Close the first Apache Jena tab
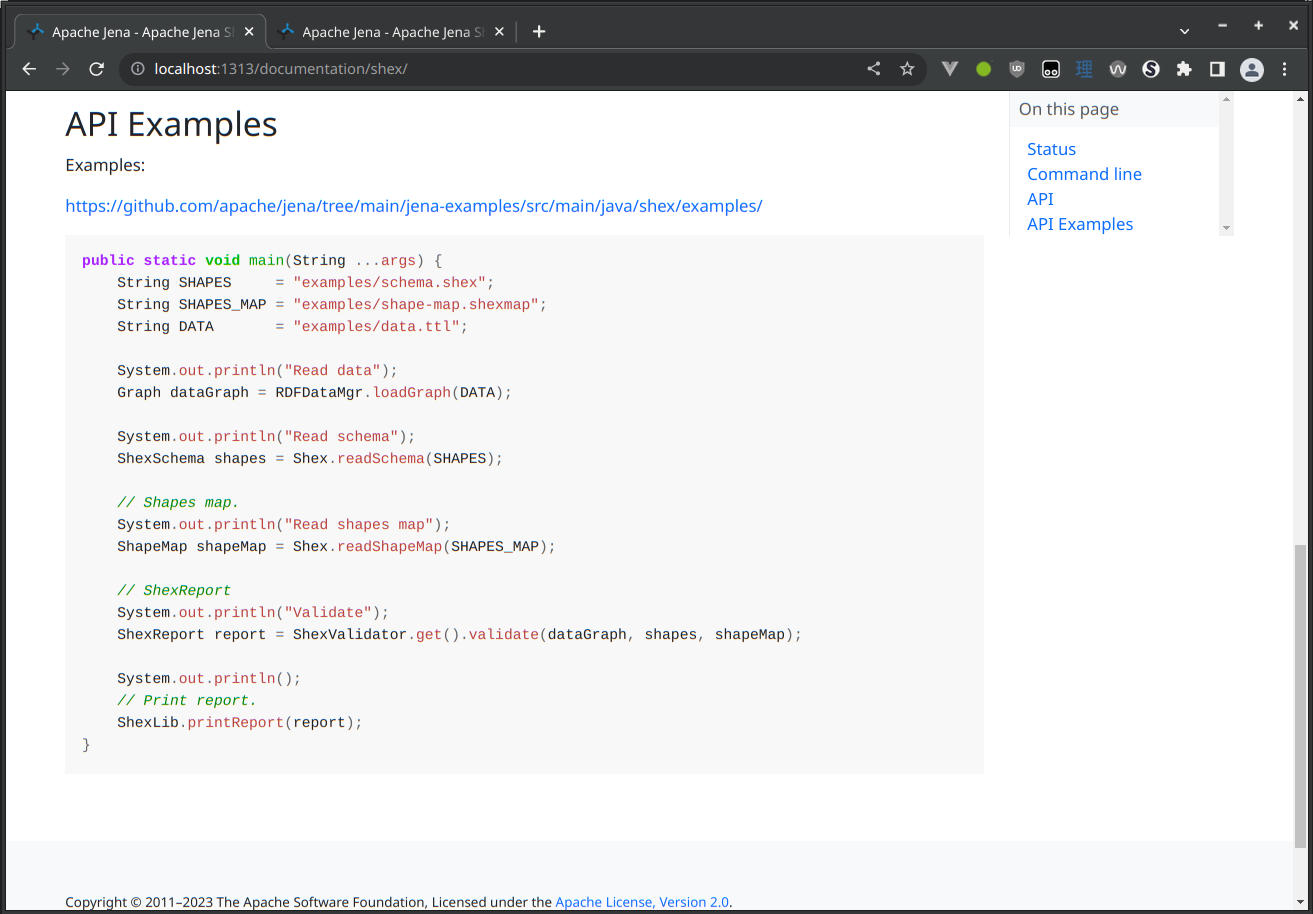The height and width of the screenshot is (914, 1313). coord(249,32)
